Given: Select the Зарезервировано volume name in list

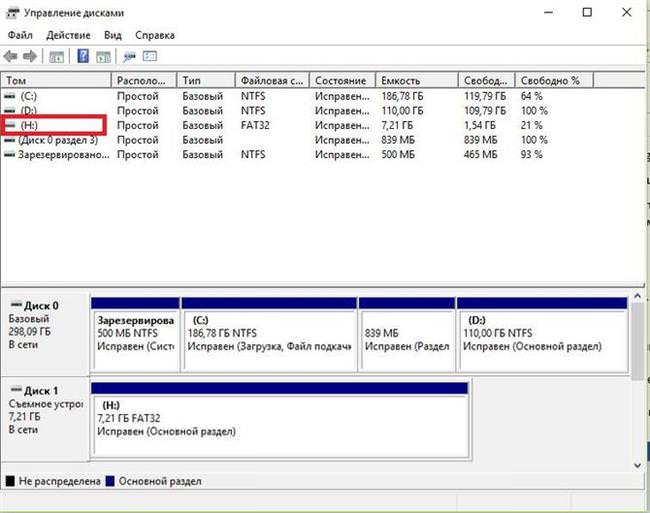Looking at the screenshot, I should point(63,155).
